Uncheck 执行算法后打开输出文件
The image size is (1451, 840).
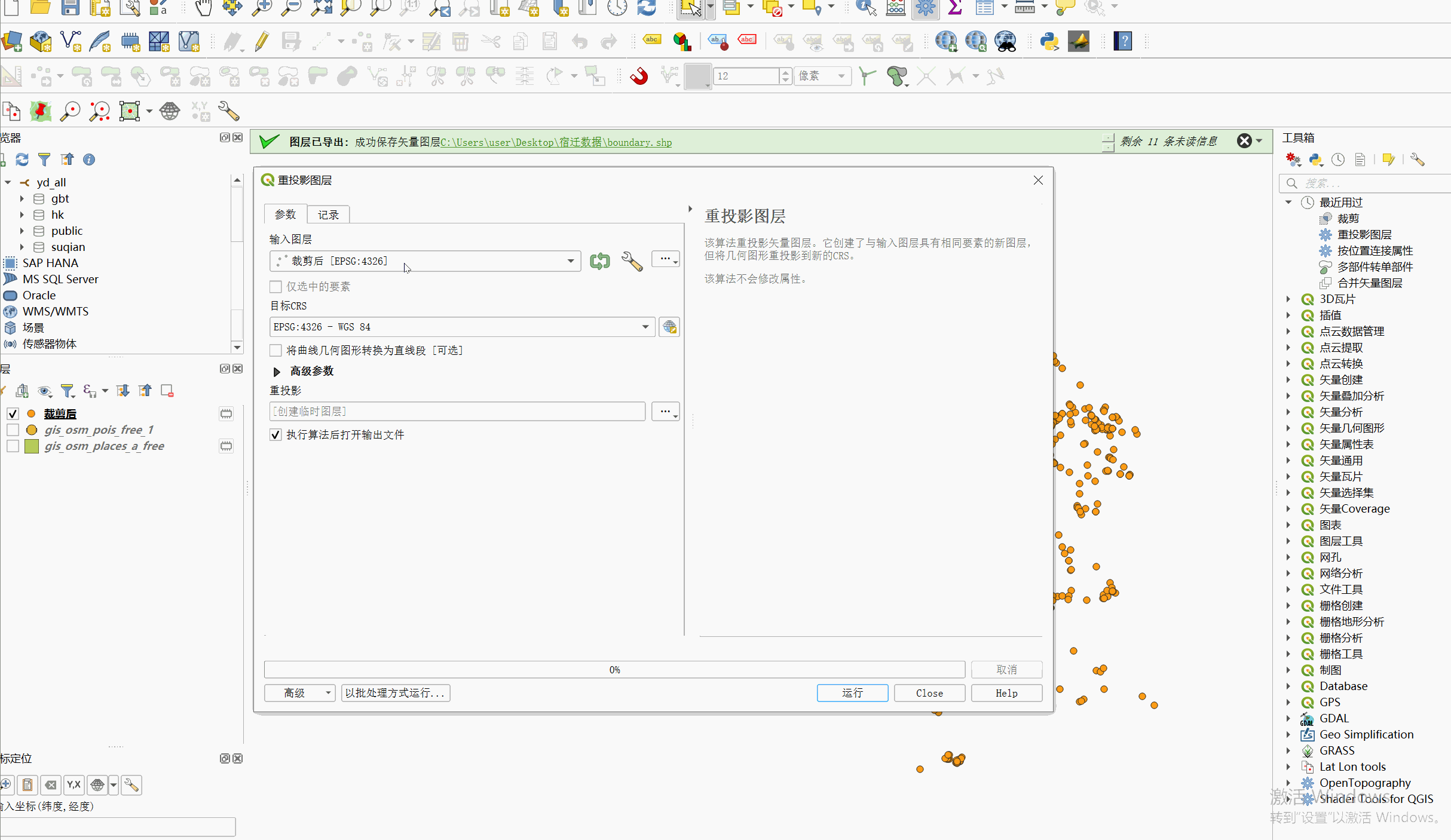(x=275, y=435)
